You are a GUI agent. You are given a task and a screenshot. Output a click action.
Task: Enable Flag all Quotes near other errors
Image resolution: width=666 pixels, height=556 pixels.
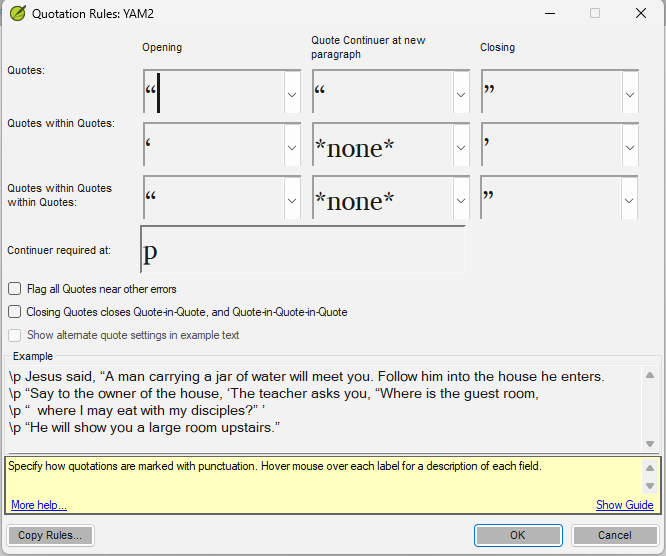click(15, 289)
